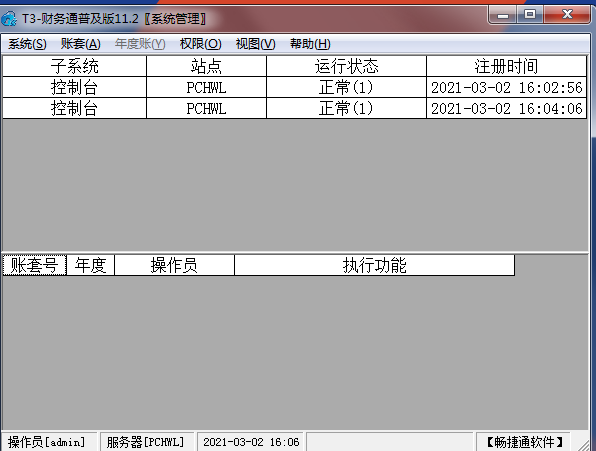This screenshot has height=451, width=596.
Task: Click the 子系统 column header
Action: [x=74, y=66]
